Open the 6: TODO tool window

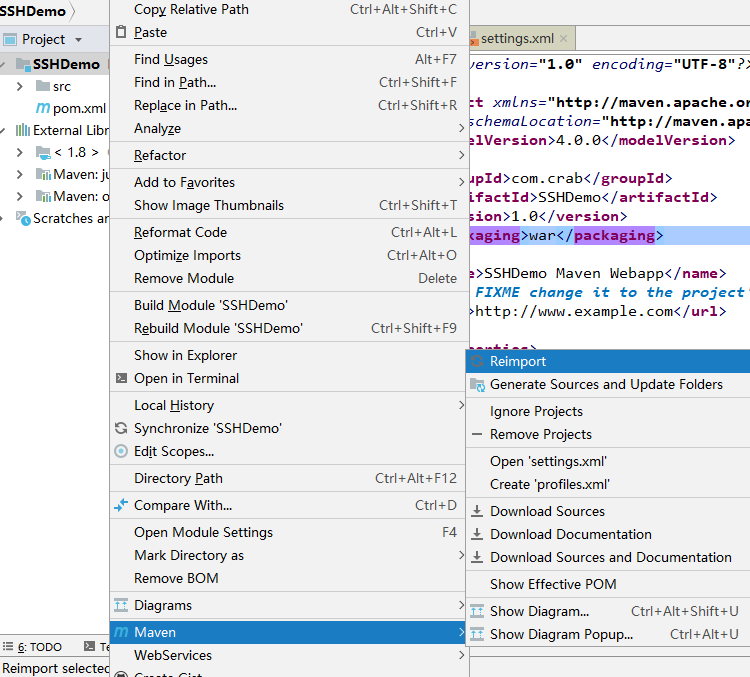pyautogui.click(x=33, y=647)
